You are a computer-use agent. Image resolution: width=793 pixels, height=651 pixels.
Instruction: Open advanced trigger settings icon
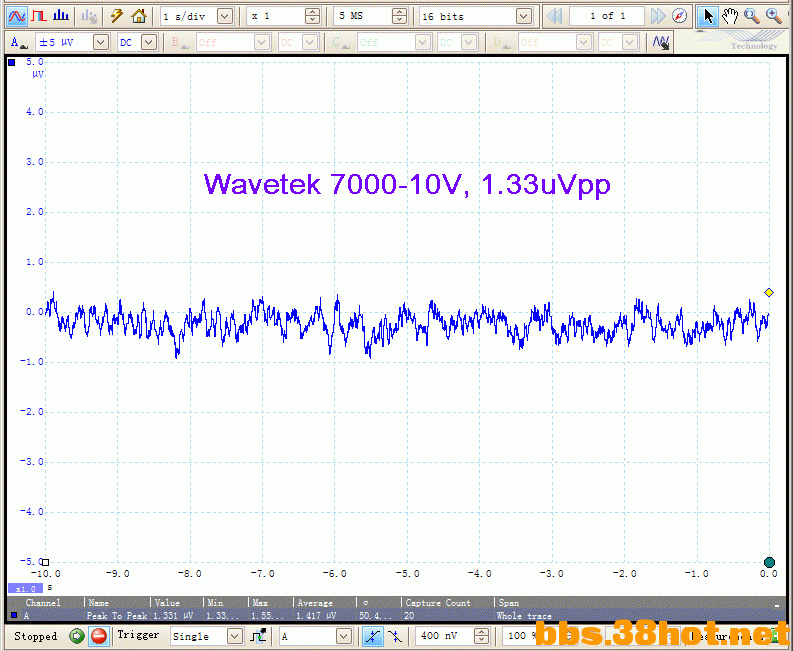click(258, 636)
